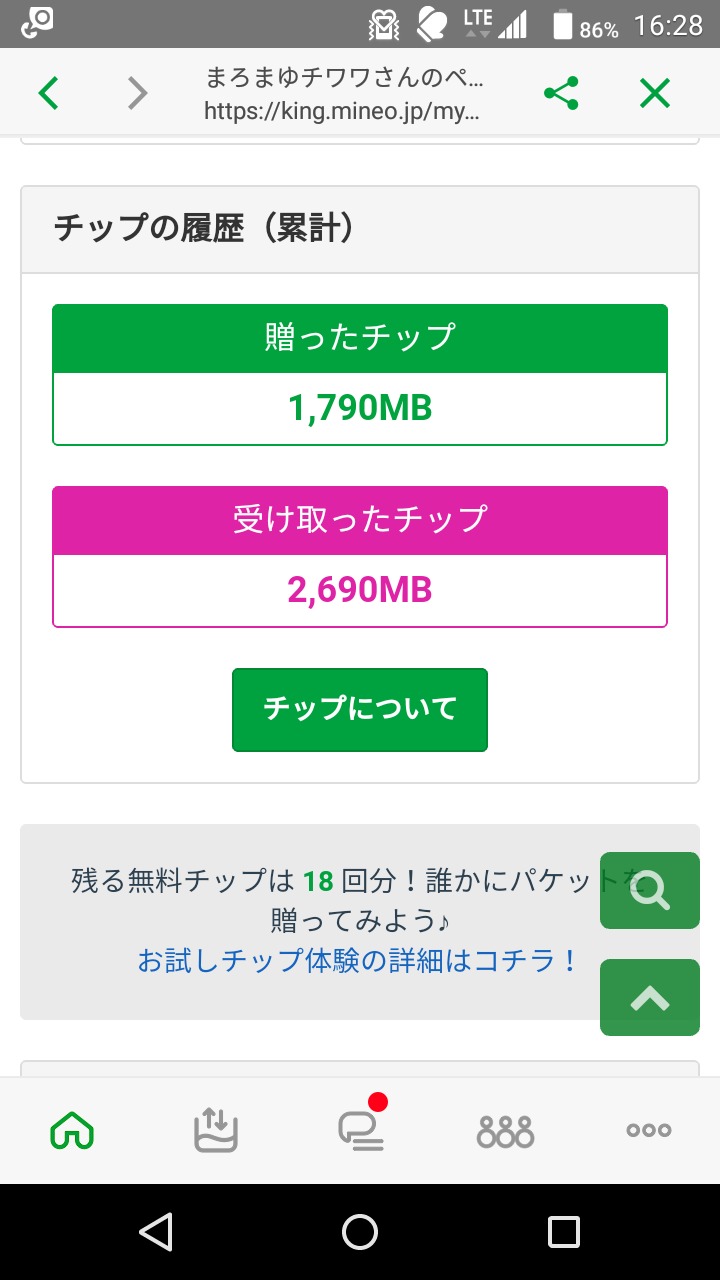Tap the 2,690MB received chip value
Viewport: 720px width, 1280px height.
click(x=360, y=590)
